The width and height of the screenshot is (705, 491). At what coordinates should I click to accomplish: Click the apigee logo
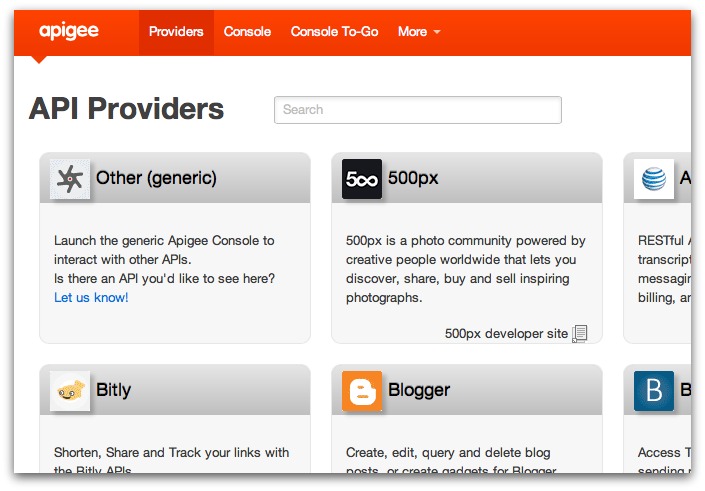click(x=69, y=31)
